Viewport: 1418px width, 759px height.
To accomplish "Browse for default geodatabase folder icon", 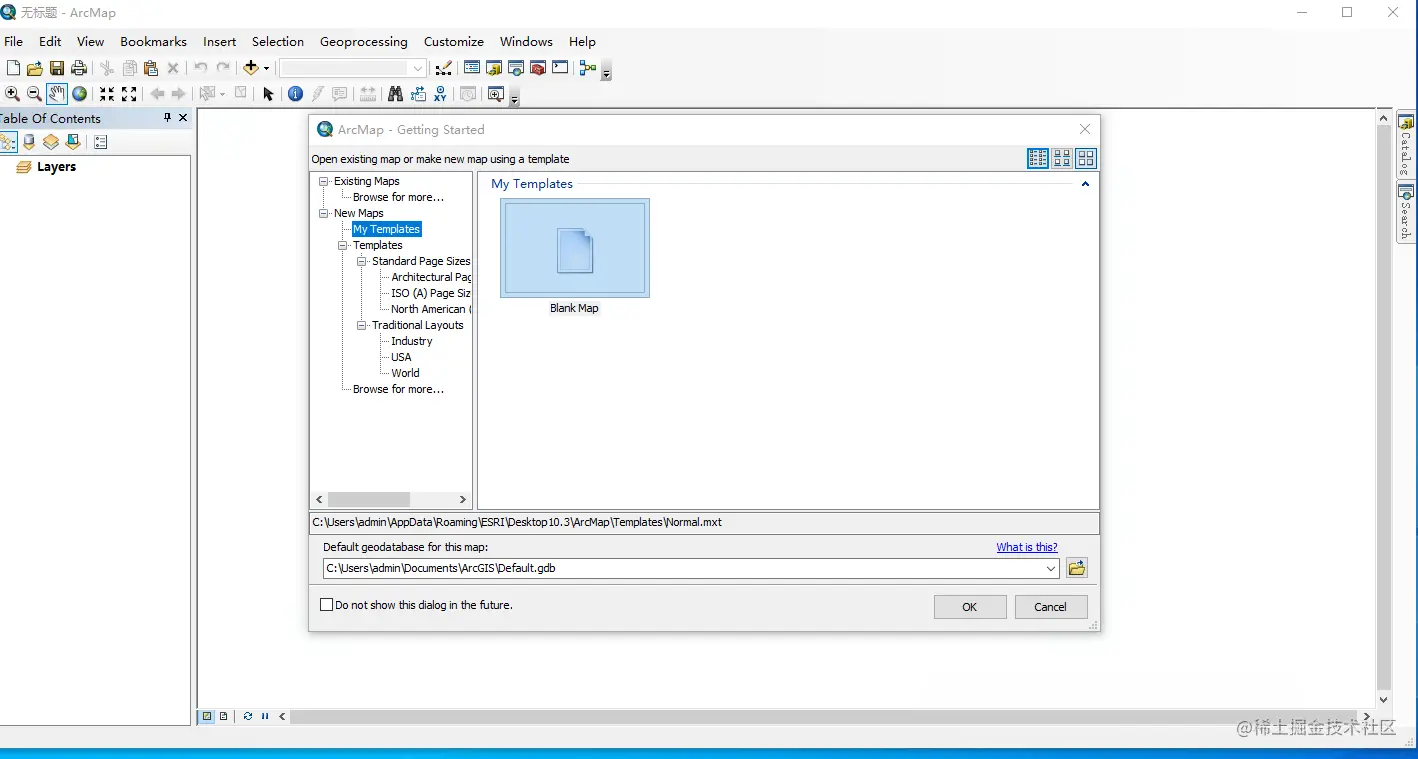I will (x=1076, y=568).
